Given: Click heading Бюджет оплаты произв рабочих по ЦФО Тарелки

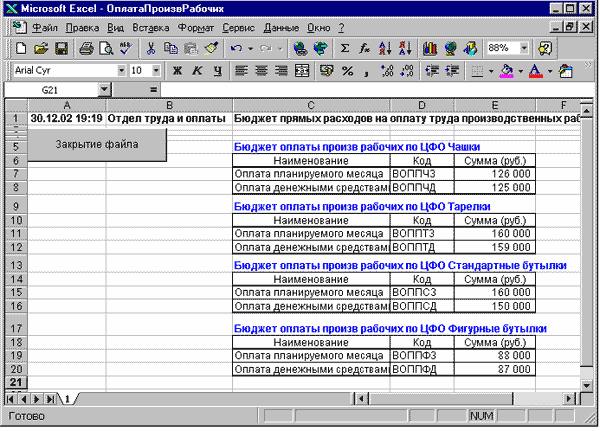Looking at the screenshot, I should 362,207.
